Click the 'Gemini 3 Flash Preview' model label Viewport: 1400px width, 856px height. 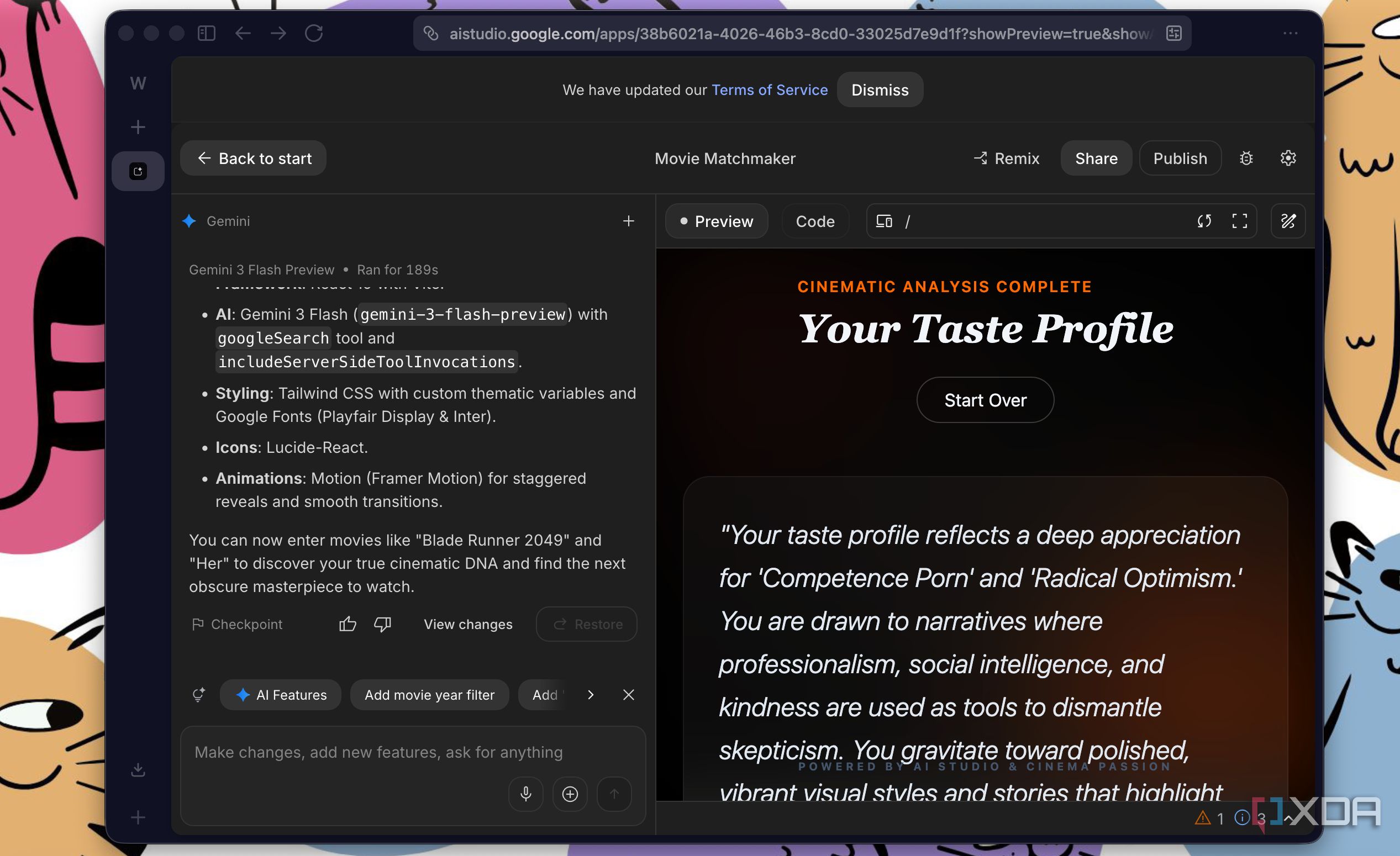(261, 270)
